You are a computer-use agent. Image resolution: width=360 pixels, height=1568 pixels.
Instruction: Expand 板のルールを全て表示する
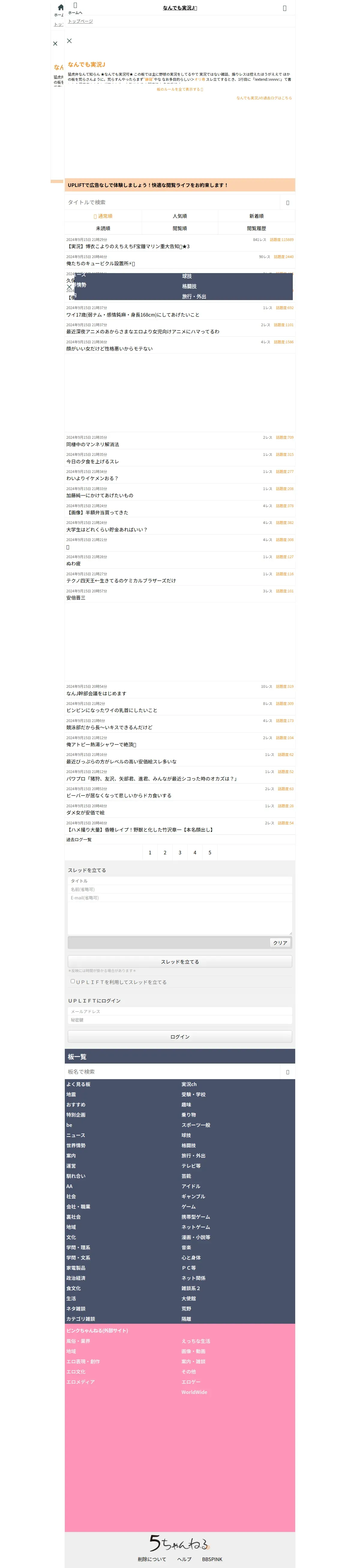(179, 89)
